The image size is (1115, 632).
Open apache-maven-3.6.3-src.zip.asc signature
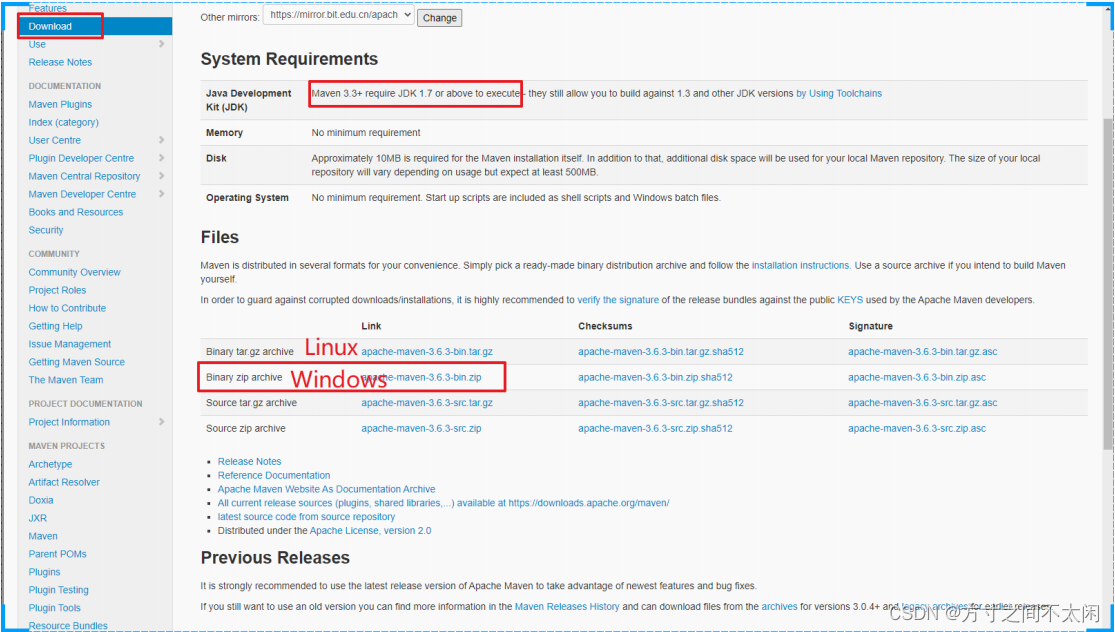click(x=917, y=428)
